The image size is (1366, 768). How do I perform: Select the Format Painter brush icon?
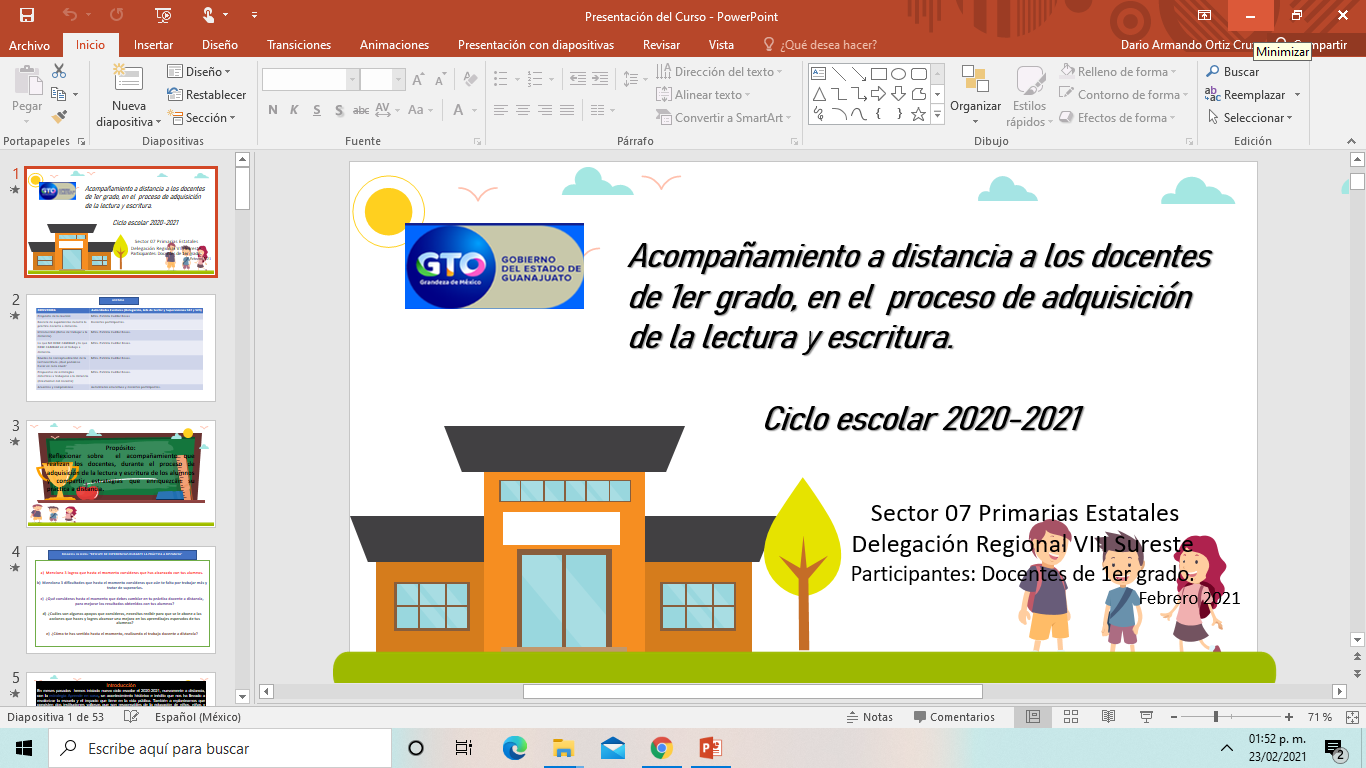tap(59, 117)
